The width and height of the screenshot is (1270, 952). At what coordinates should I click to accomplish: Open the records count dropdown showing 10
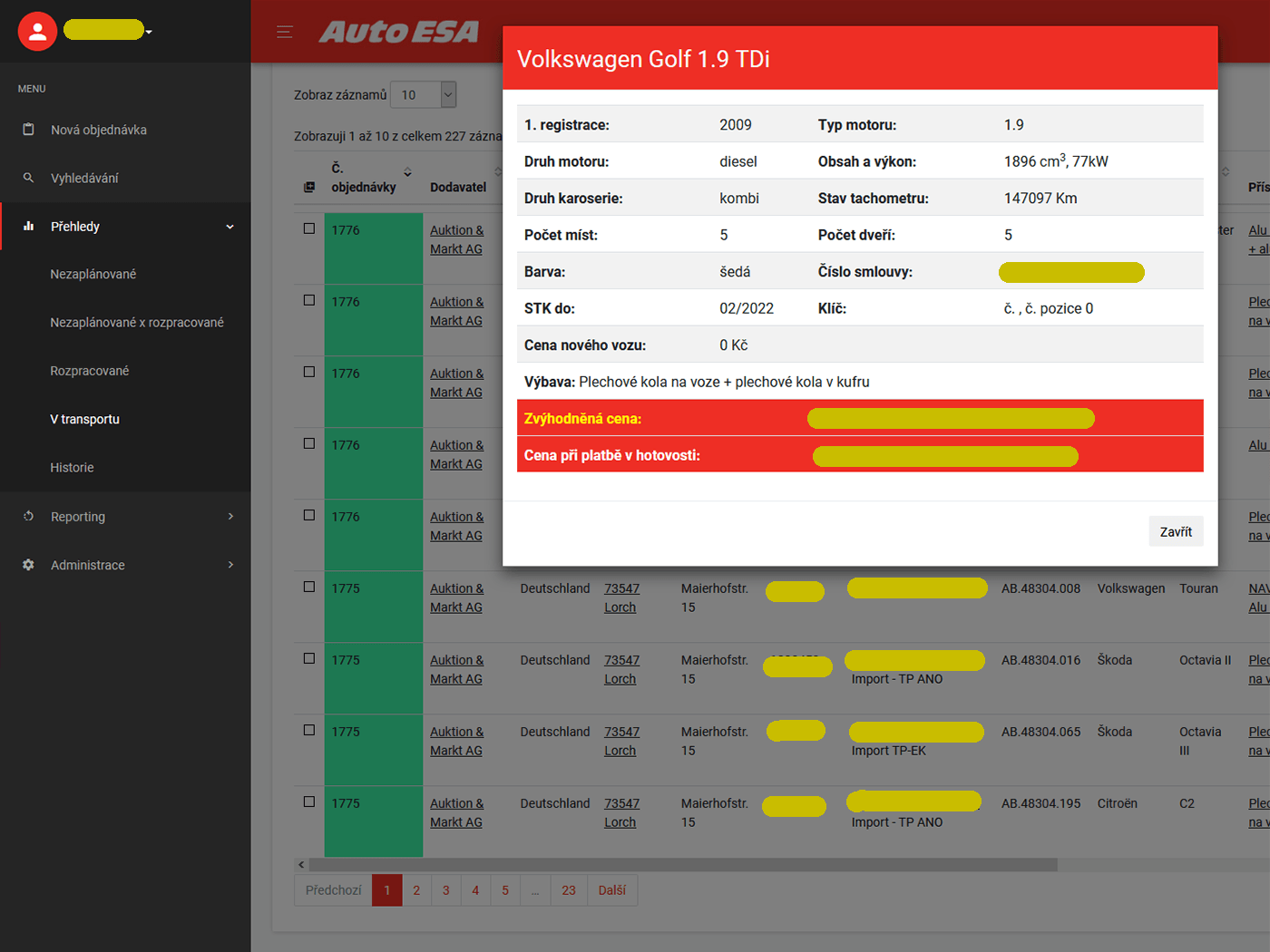424,94
